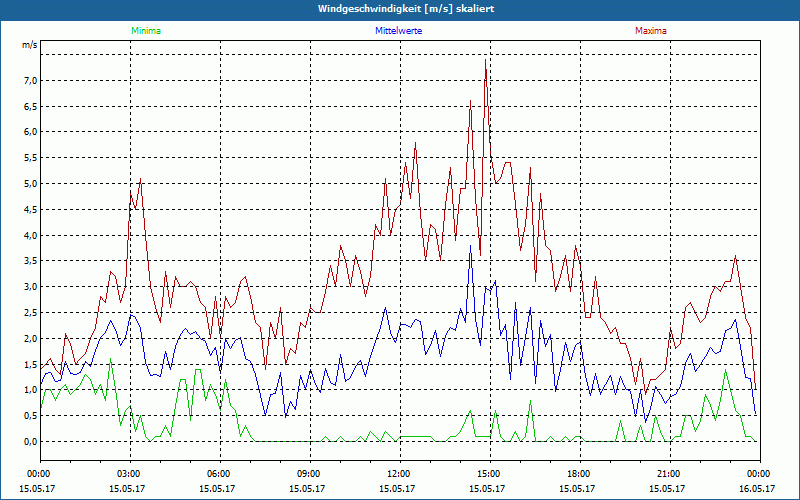Click the m/s axis unit label
The image size is (800, 500).
[x=29, y=45]
